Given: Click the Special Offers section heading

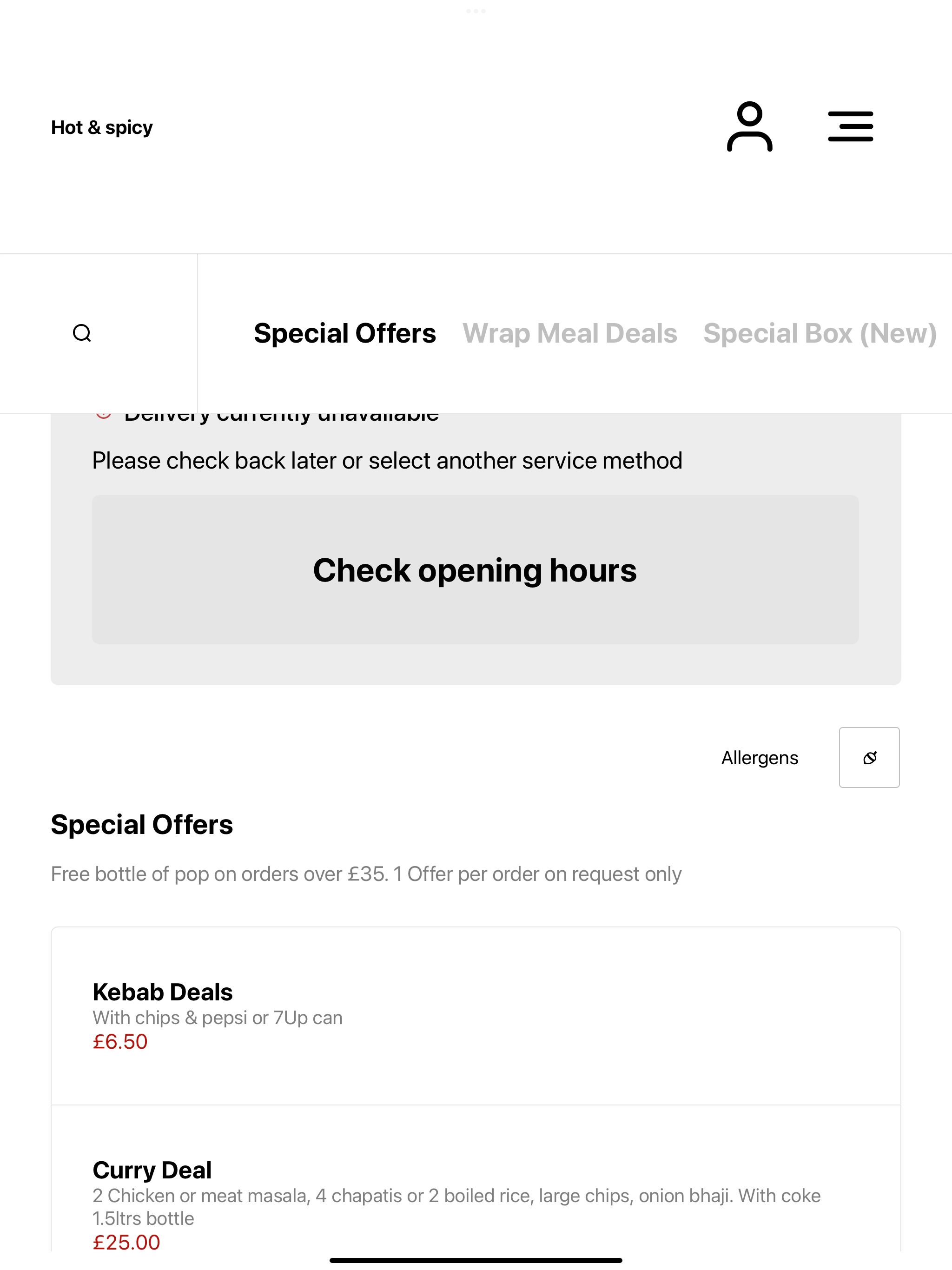Looking at the screenshot, I should pyautogui.click(x=142, y=825).
